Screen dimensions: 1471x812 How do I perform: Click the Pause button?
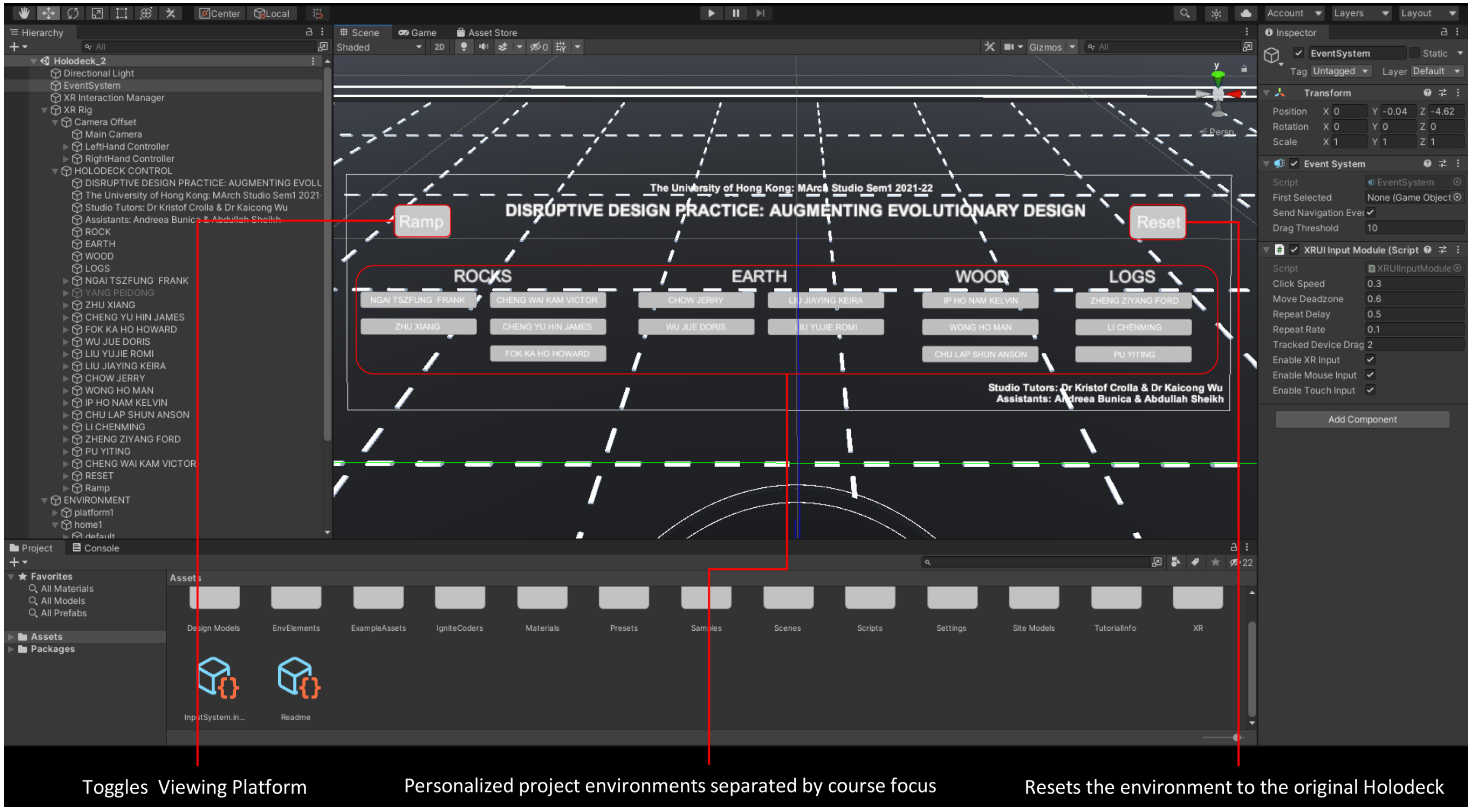[x=735, y=13]
